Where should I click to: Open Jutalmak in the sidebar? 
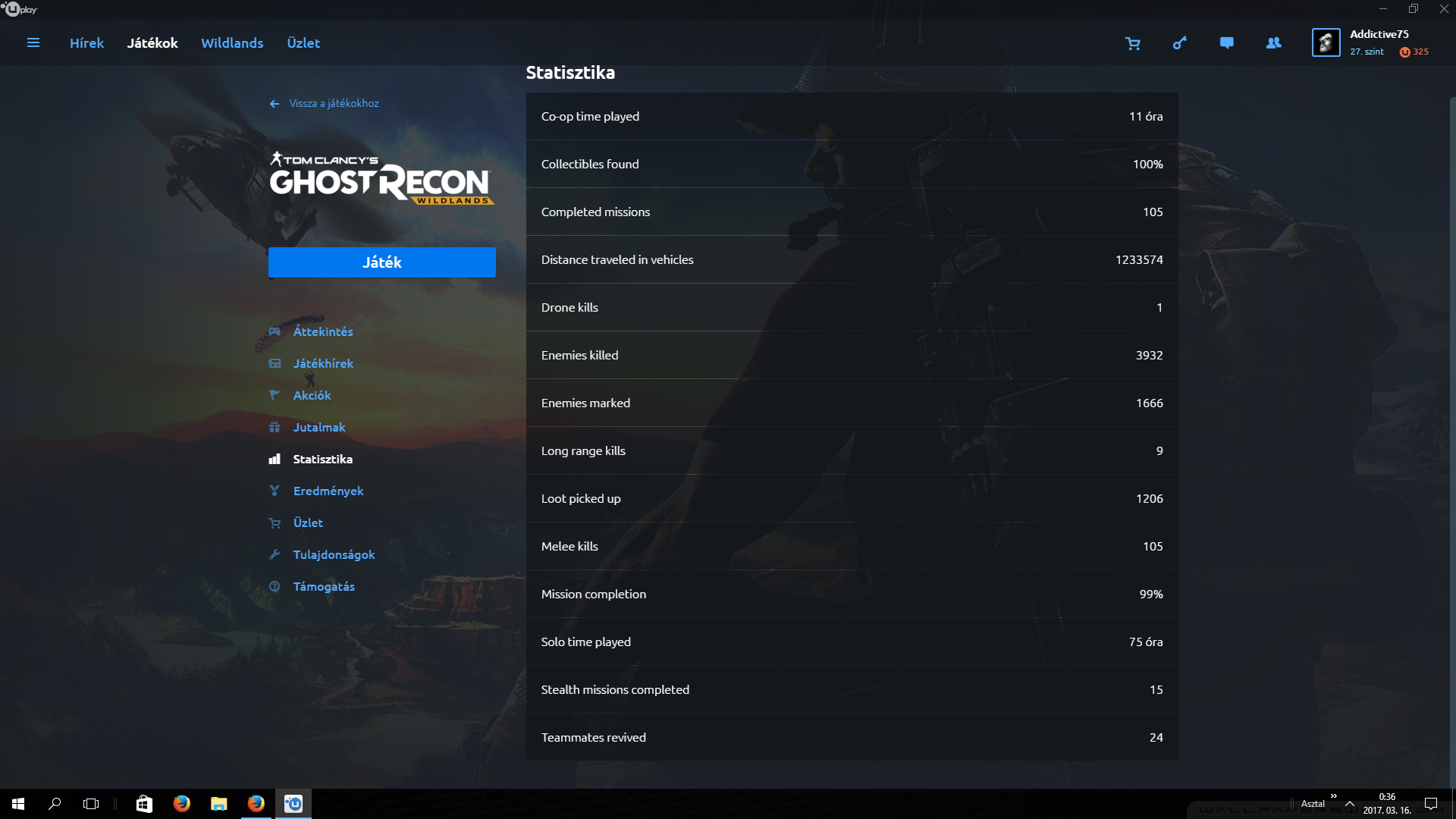tap(319, 427)
